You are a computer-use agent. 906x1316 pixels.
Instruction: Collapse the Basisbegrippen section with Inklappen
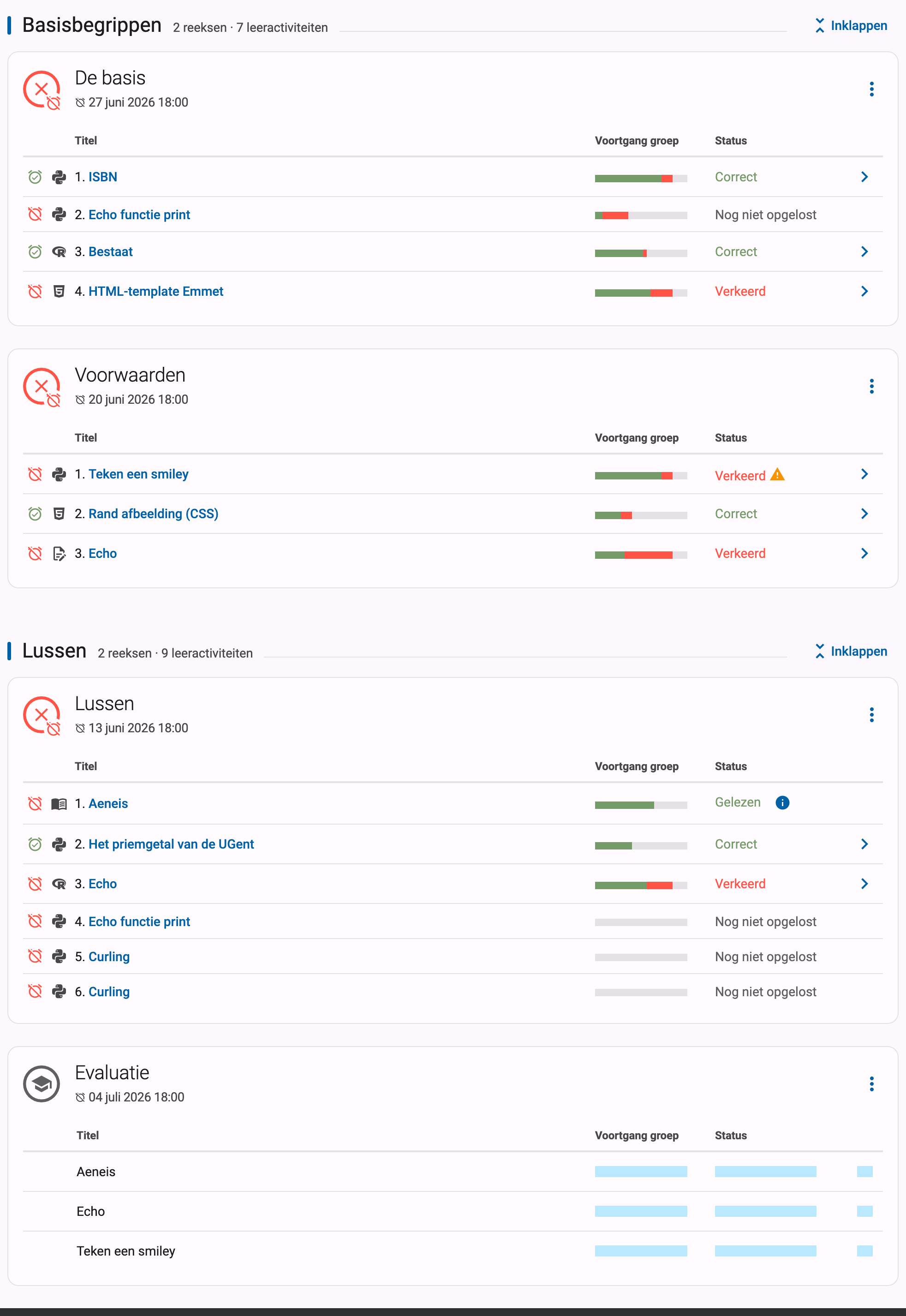click(x=851, y=25)
